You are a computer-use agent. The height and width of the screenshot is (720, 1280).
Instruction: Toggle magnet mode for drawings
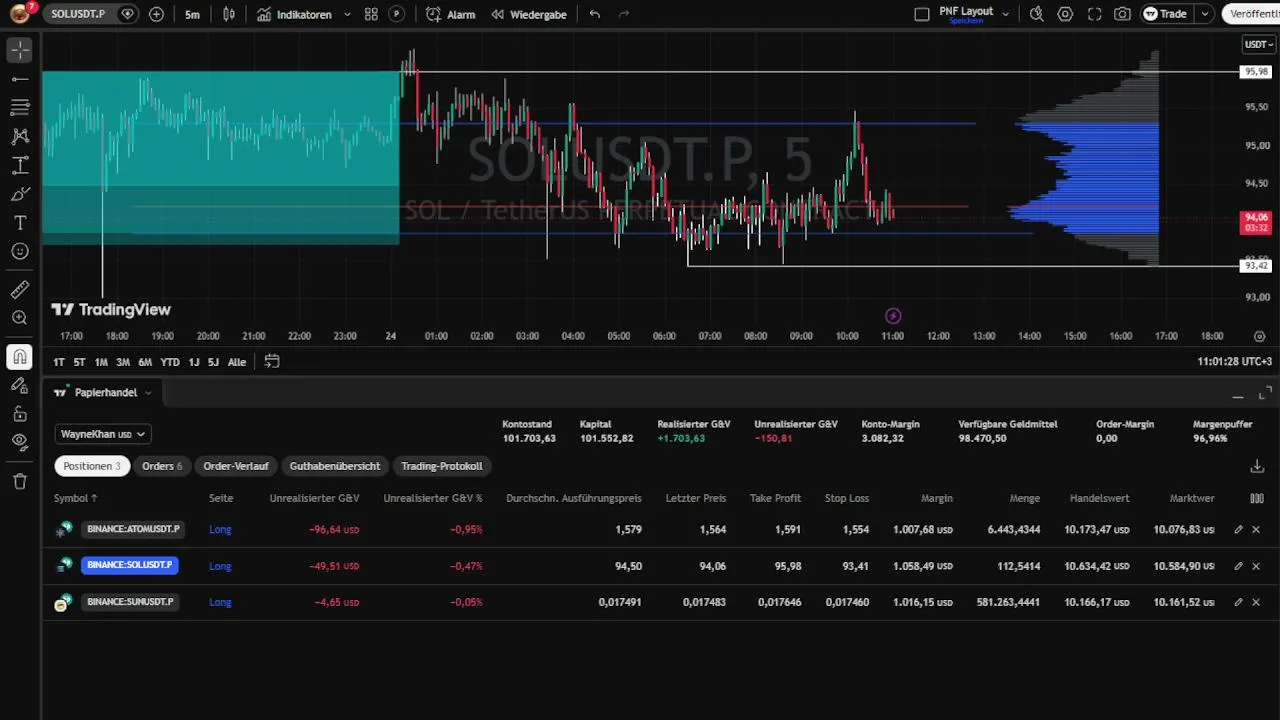tap(20, 357)
